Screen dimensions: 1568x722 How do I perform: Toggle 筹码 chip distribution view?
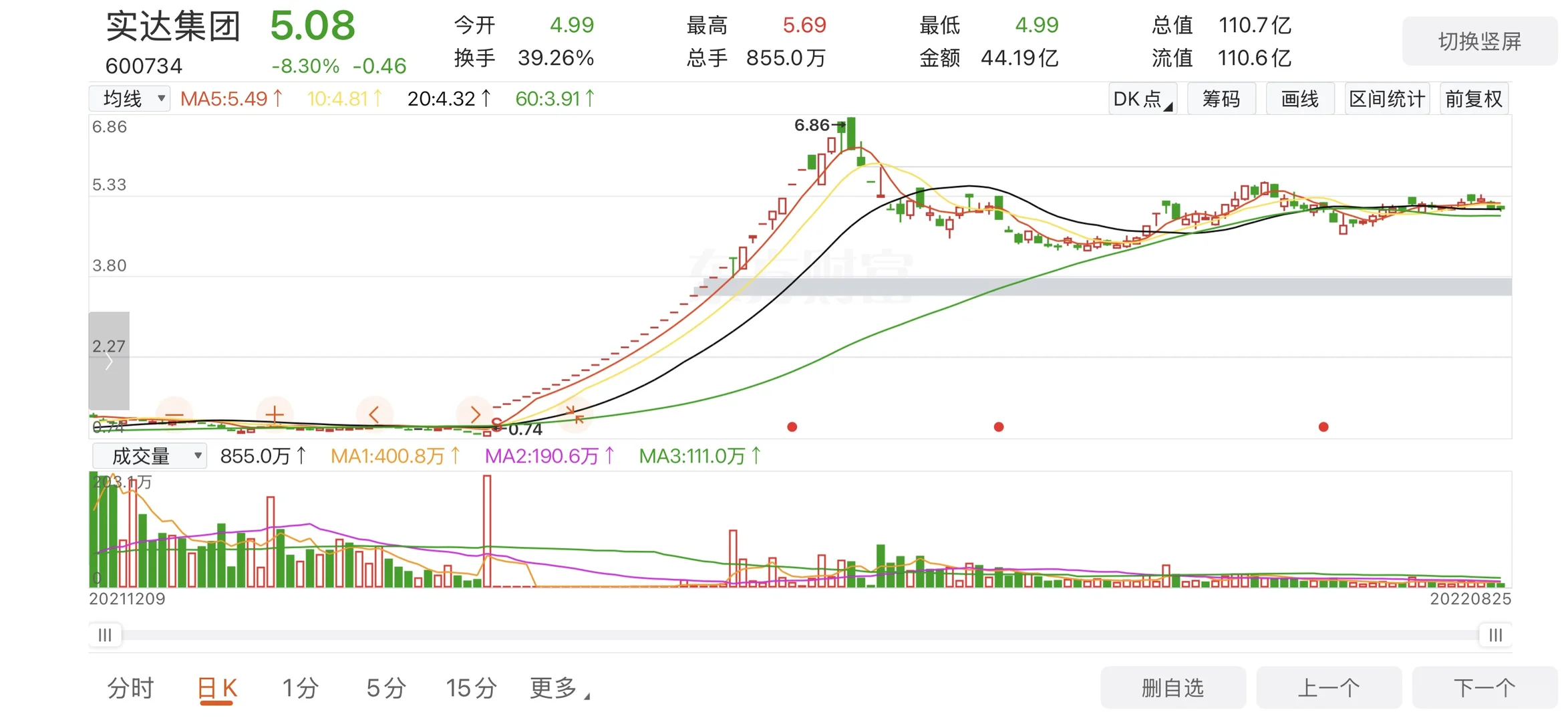click(1221, 99)
